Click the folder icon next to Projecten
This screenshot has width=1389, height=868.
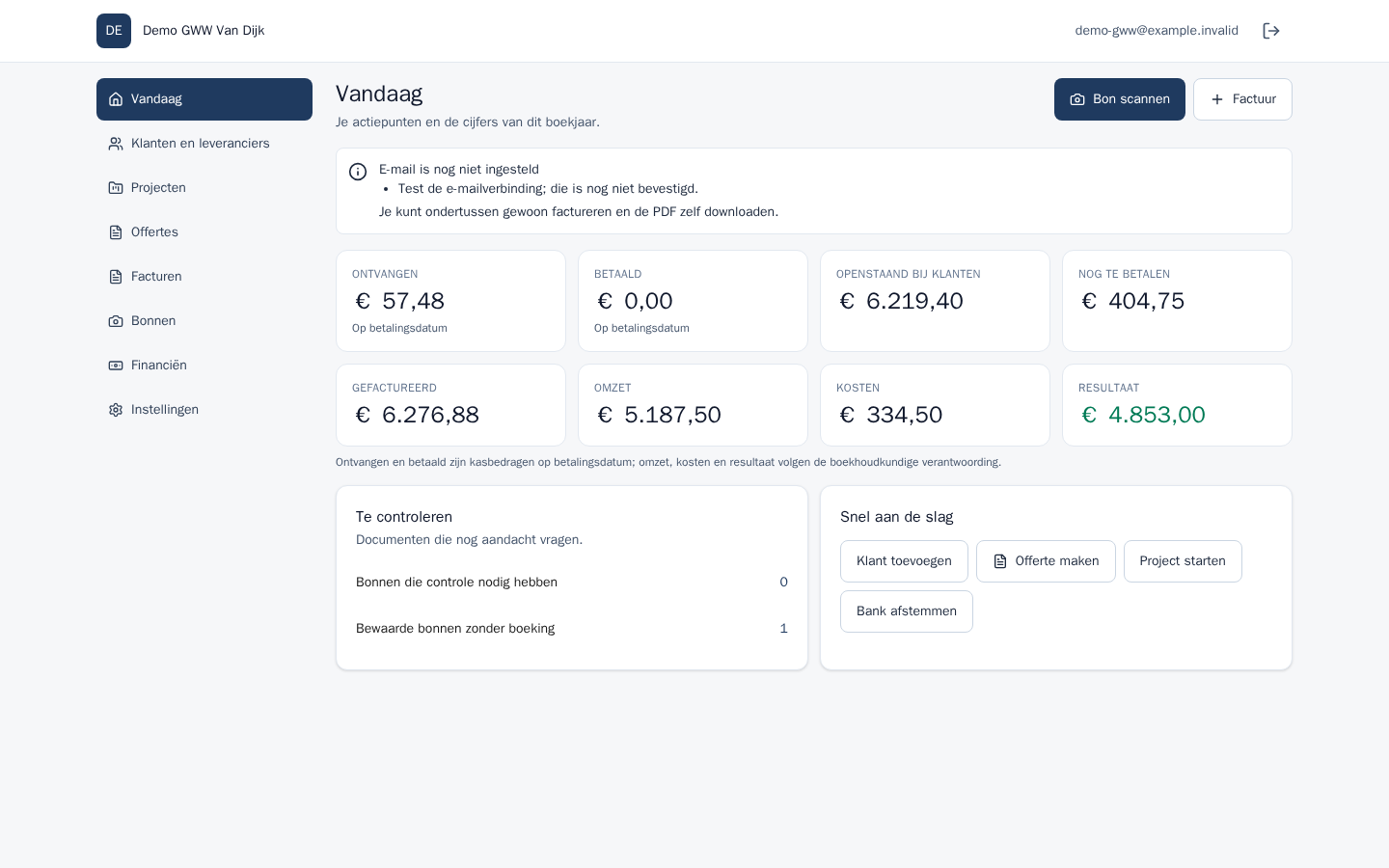116,188
